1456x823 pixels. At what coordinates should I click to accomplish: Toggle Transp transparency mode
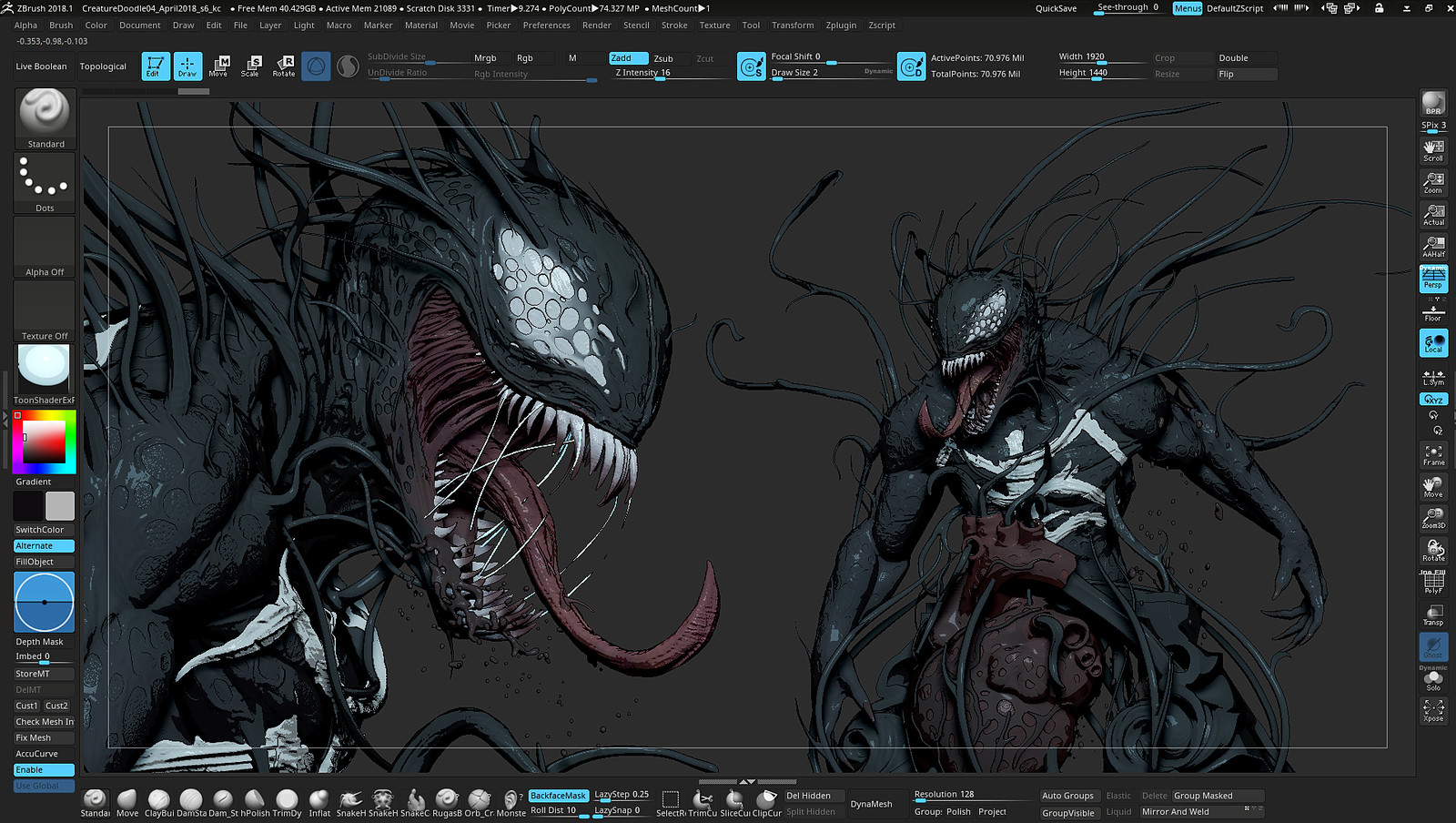(1433, 615)
